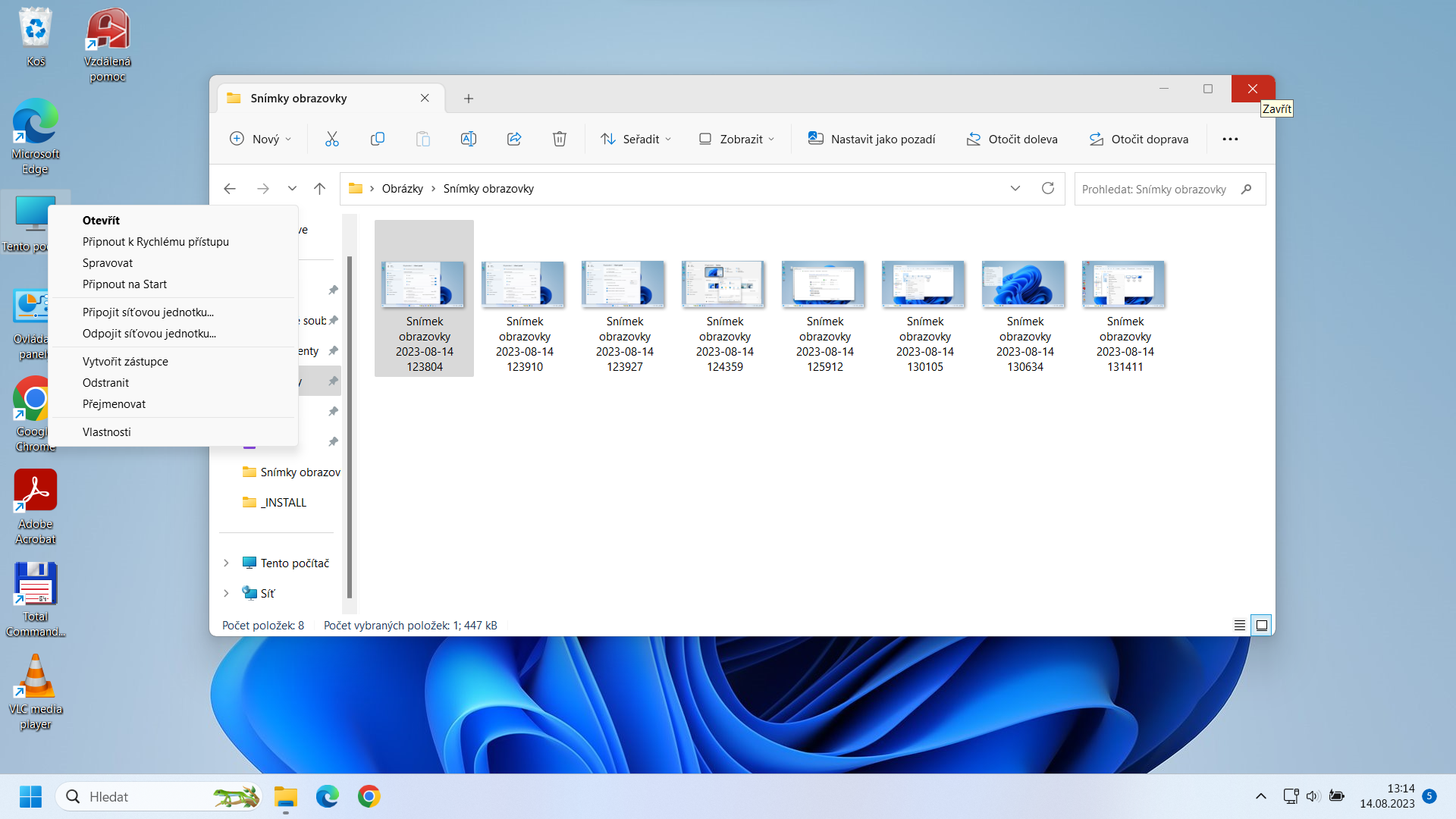Select Přejmenovat from the context menu
The width and height of the screenshot is (1456, 819).
coord(114,404)
